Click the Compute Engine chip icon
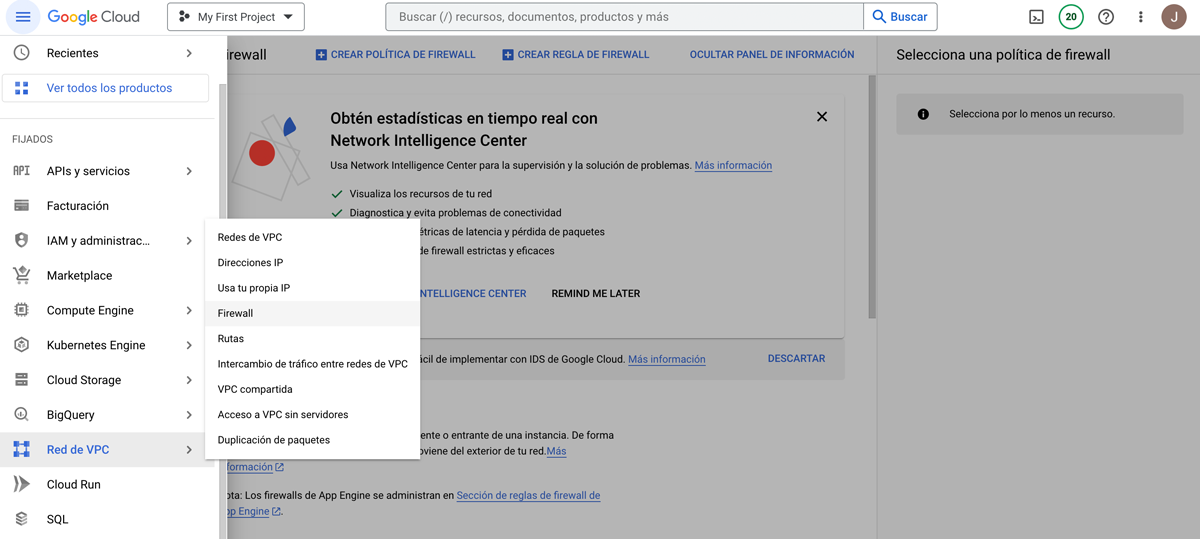 pyautogui.click(x=21, y=310)
